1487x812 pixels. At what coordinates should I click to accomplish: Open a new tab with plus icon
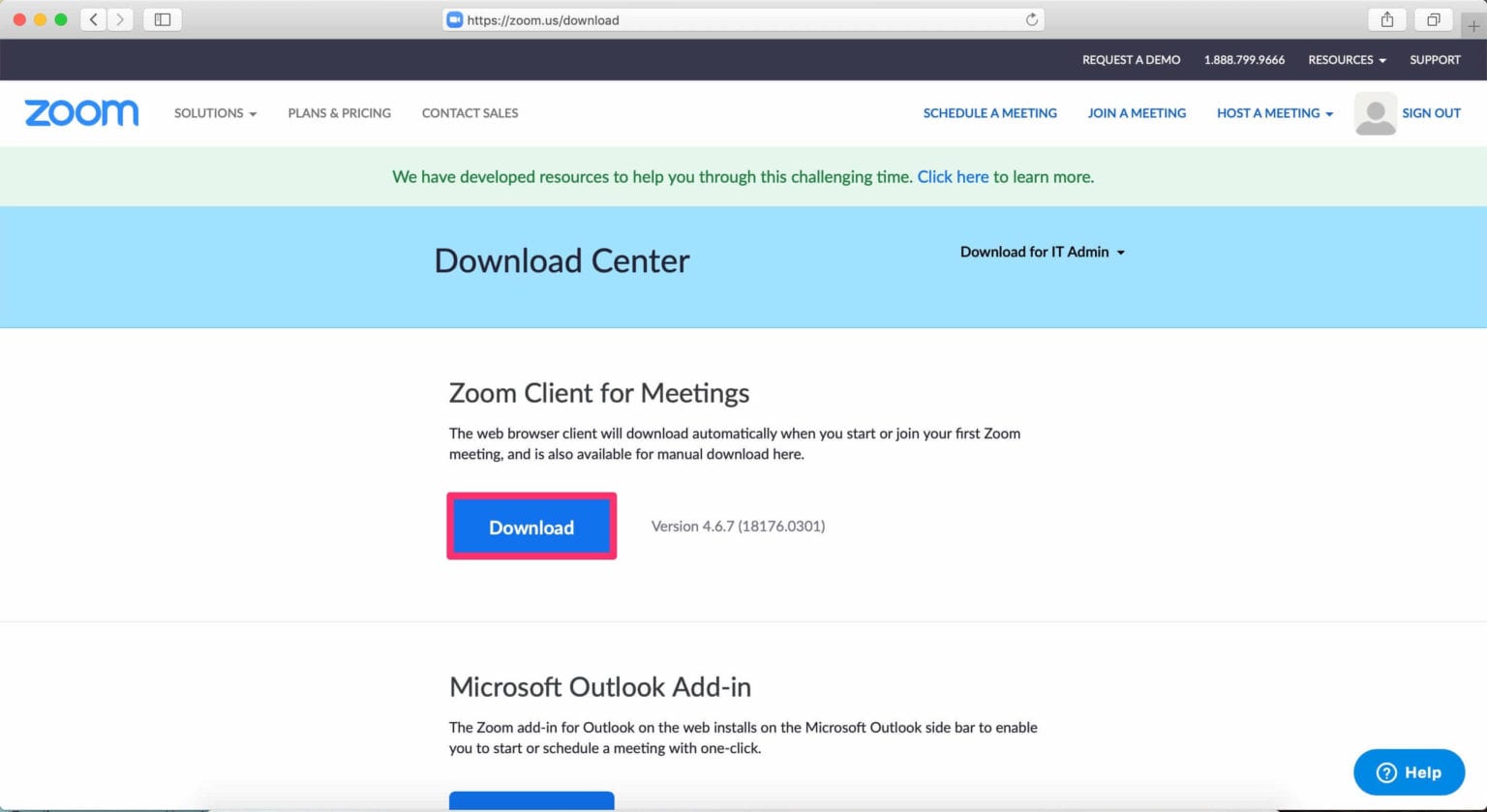1473,26
